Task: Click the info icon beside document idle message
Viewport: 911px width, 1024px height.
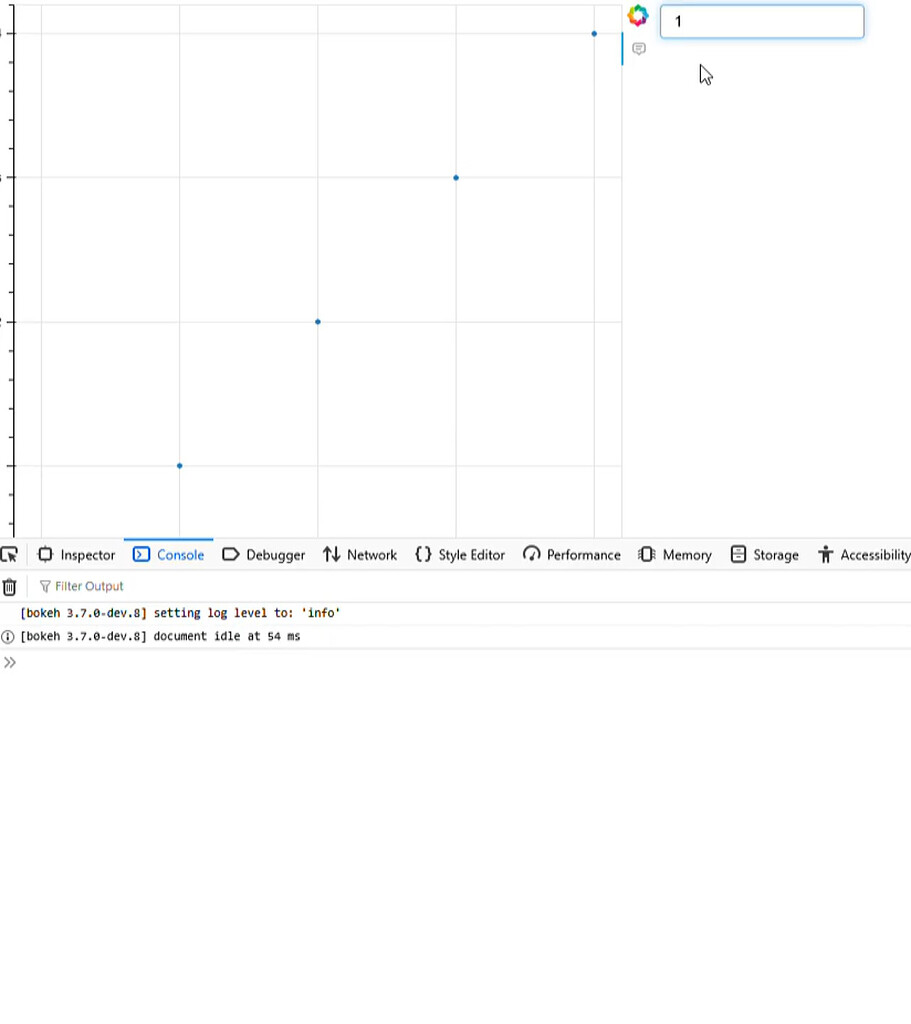Action: (x=8, y=637)
